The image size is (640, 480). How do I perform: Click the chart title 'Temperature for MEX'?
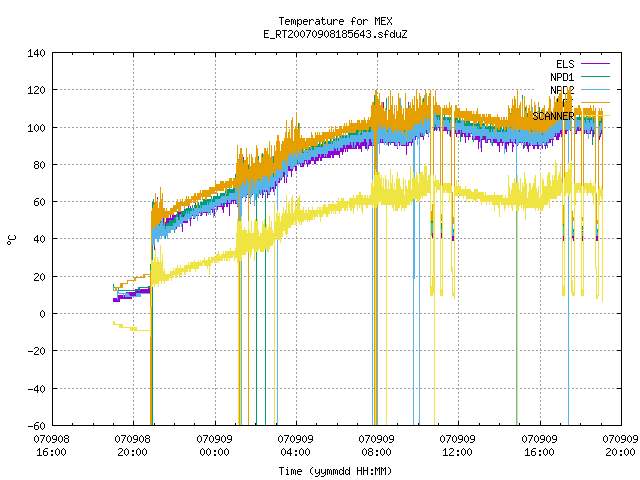(335, 21)
